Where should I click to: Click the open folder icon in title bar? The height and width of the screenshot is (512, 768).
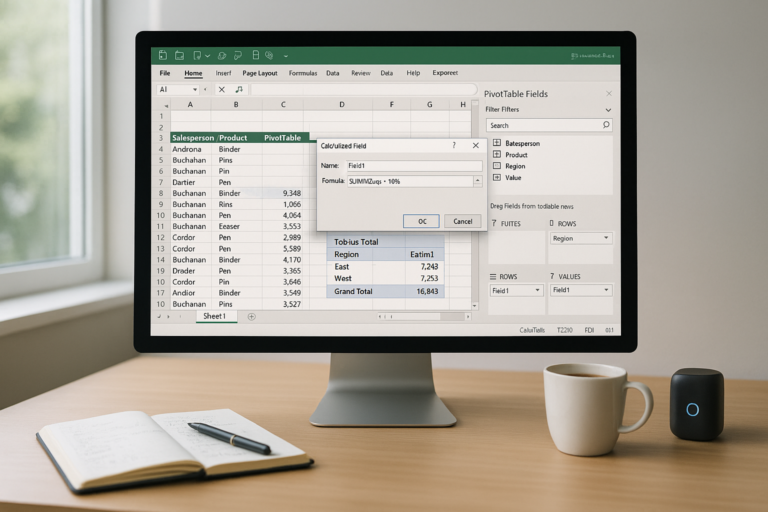[180, 55]
